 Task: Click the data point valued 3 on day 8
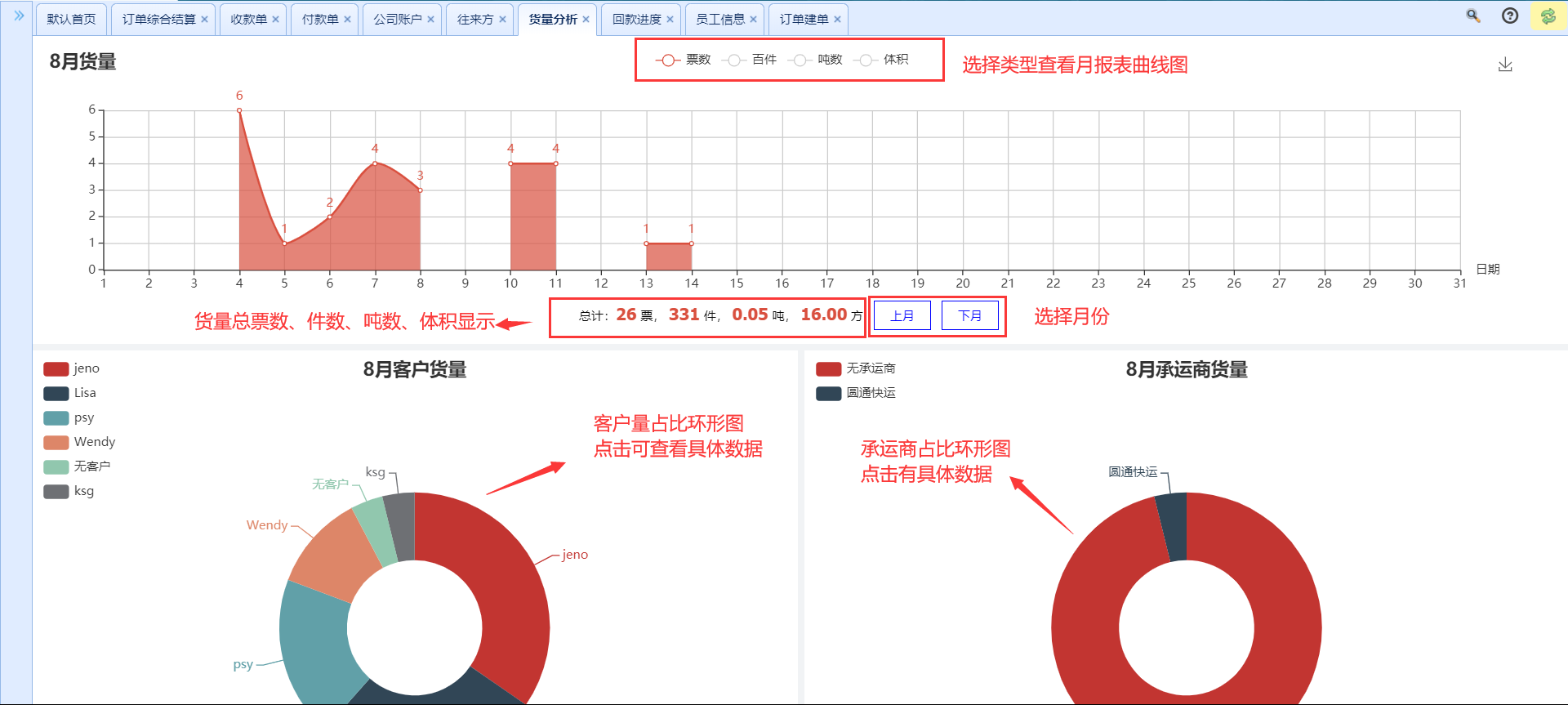pos(421,190)
